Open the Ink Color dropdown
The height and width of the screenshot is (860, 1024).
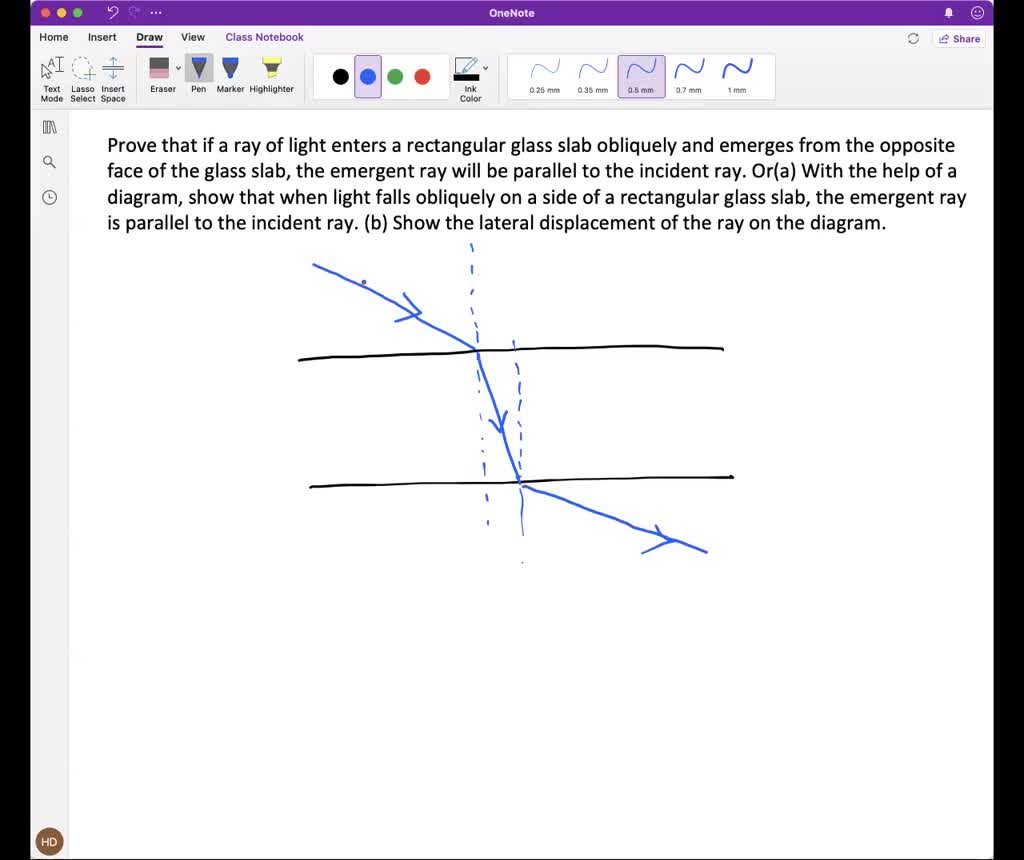(485, 66)
